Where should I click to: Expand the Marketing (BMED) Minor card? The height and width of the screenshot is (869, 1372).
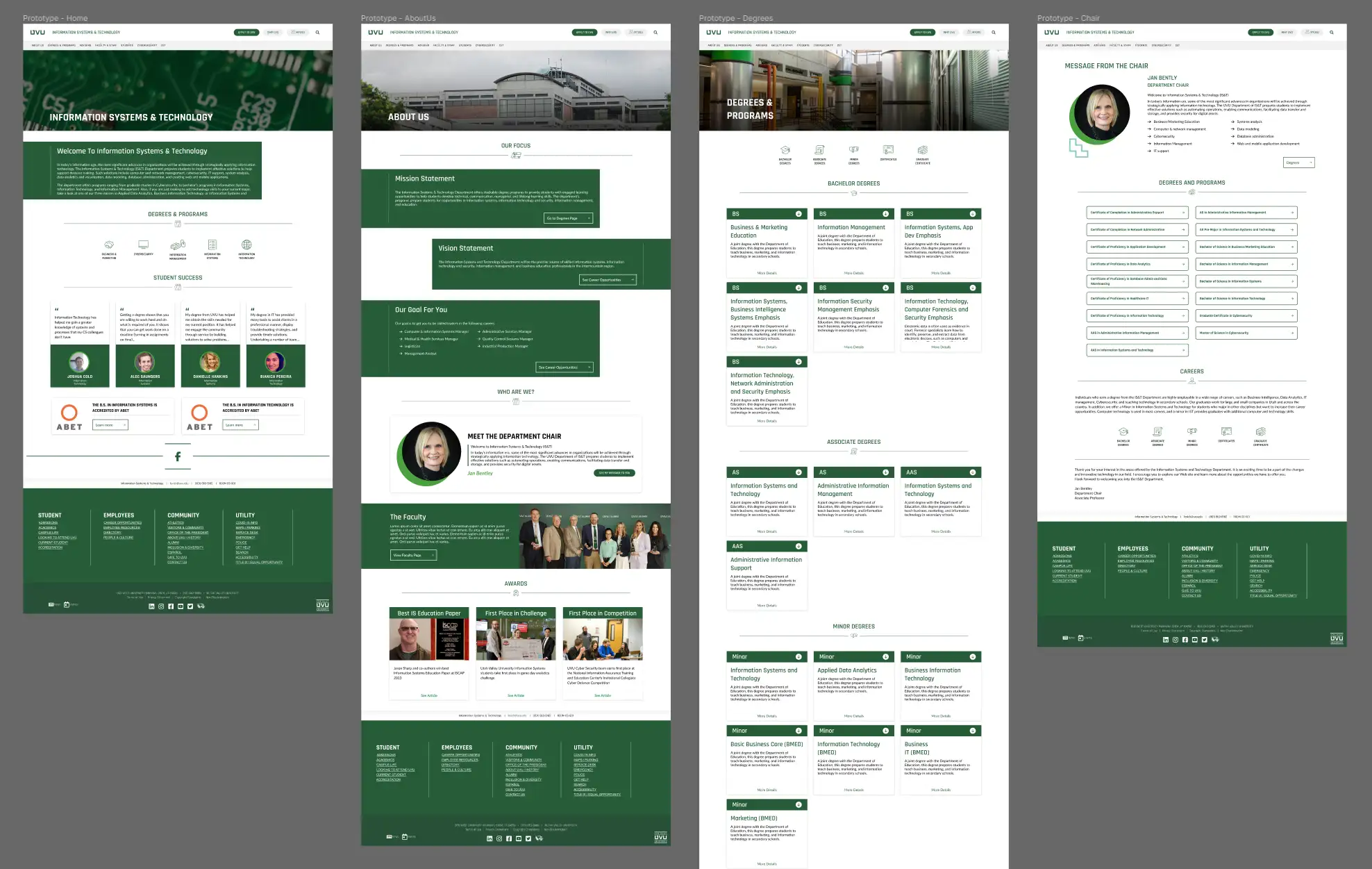point(798,804)
